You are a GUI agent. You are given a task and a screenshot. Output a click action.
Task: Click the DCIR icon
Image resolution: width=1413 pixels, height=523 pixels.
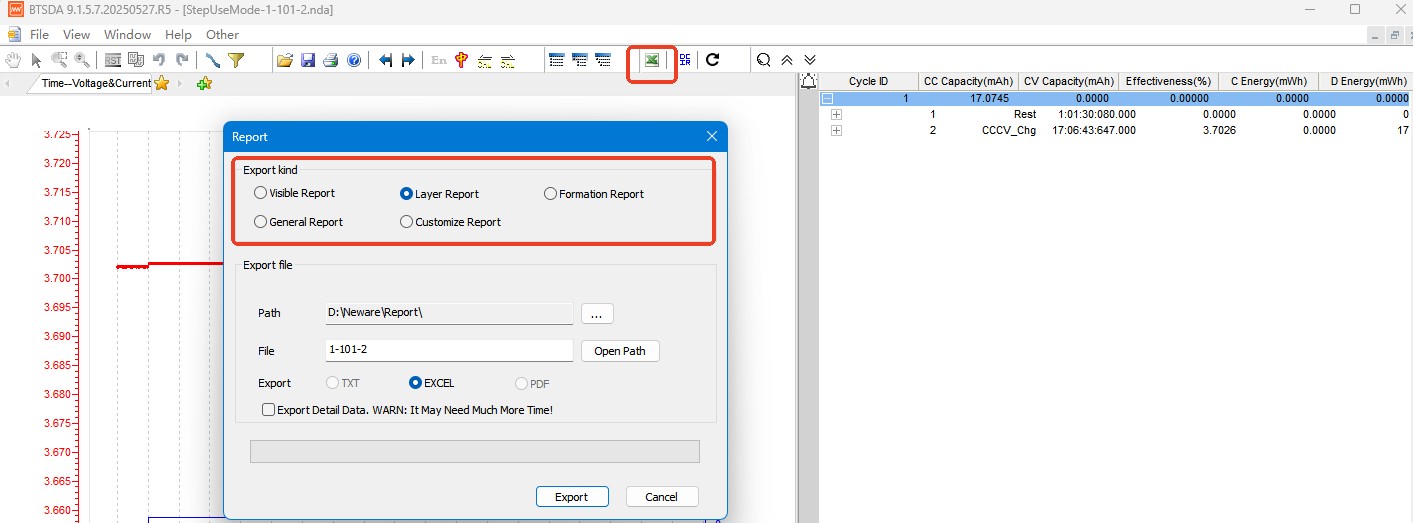point(685,60)
